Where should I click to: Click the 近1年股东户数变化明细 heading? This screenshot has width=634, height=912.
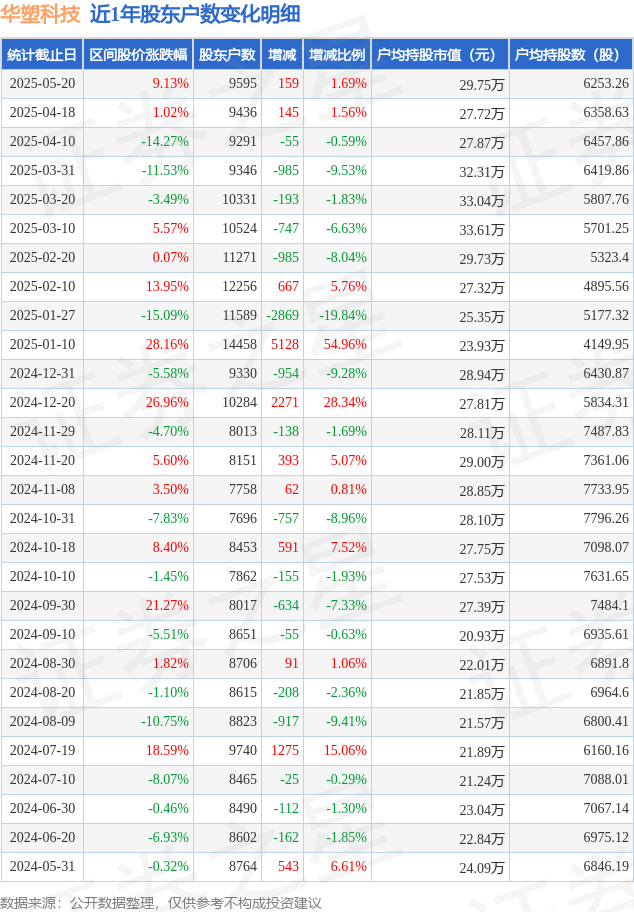[x=195, y=14]
